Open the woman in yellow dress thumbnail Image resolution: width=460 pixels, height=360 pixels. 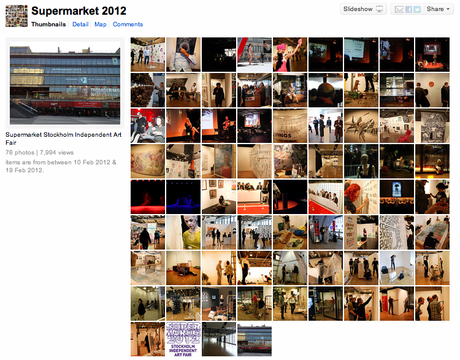183,232
